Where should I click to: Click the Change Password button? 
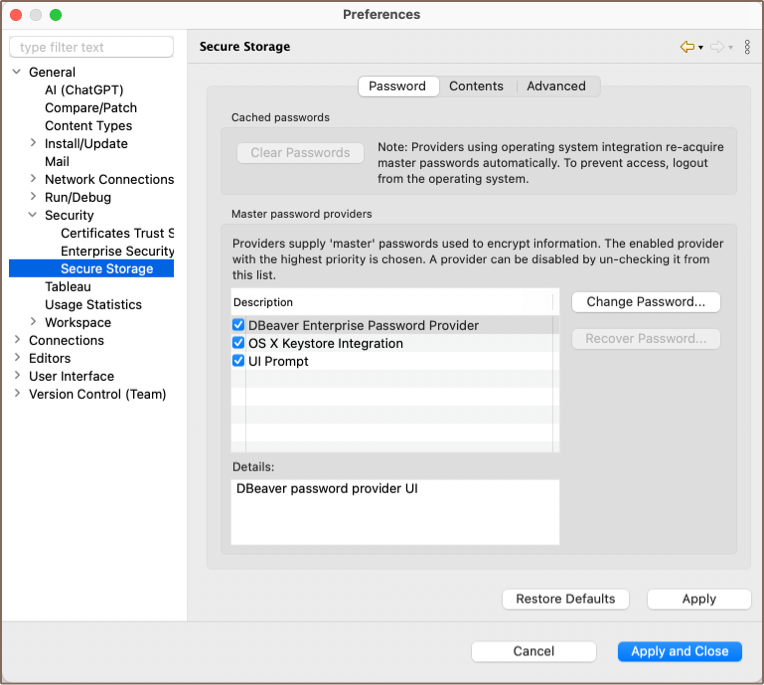pos(646,302)
